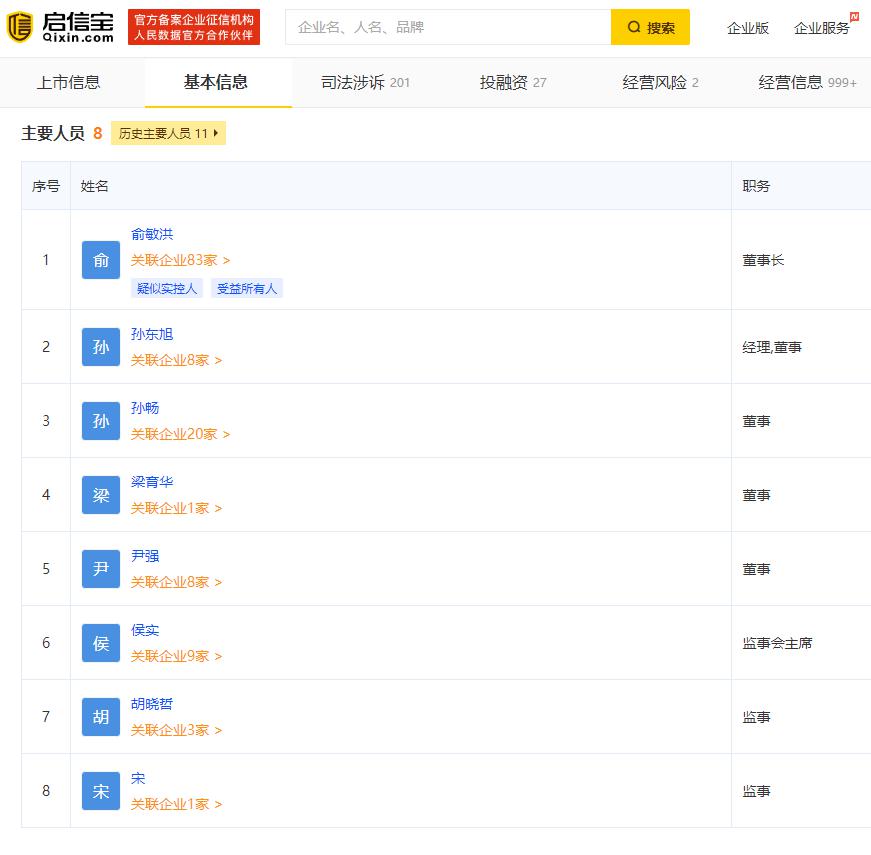Expand 关联企业83家 for 俞敏洪
Viewport: 871px width, 855px height.
(x=180, y=260)
